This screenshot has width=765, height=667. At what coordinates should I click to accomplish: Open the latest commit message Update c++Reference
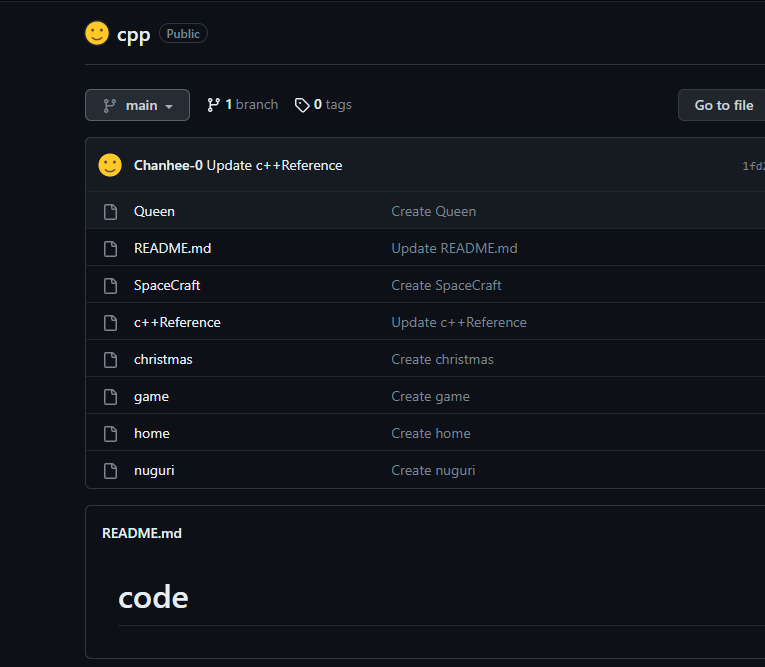[274, 165]
